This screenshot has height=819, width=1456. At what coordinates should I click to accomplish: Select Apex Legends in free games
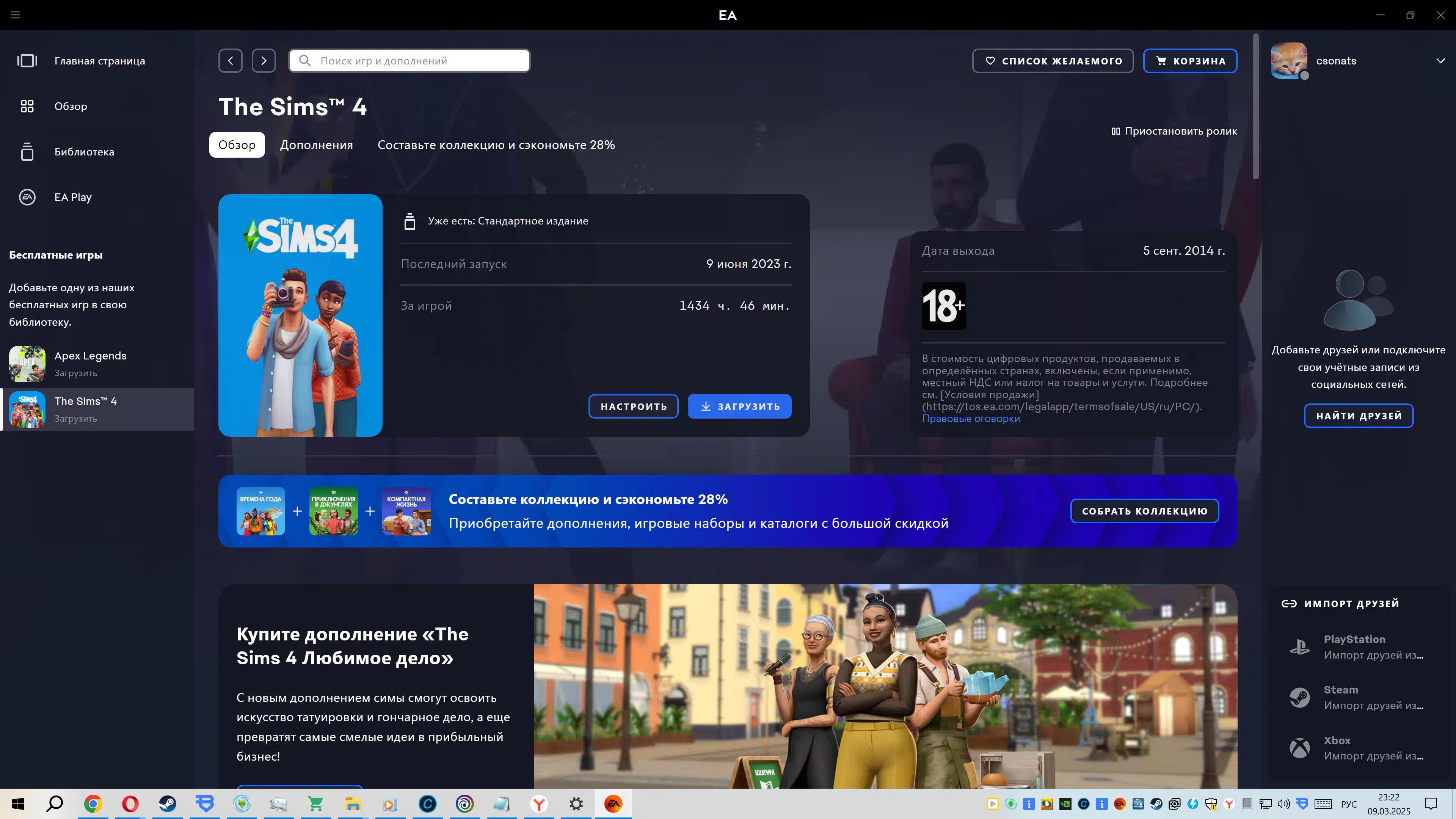tap(97, 364)
